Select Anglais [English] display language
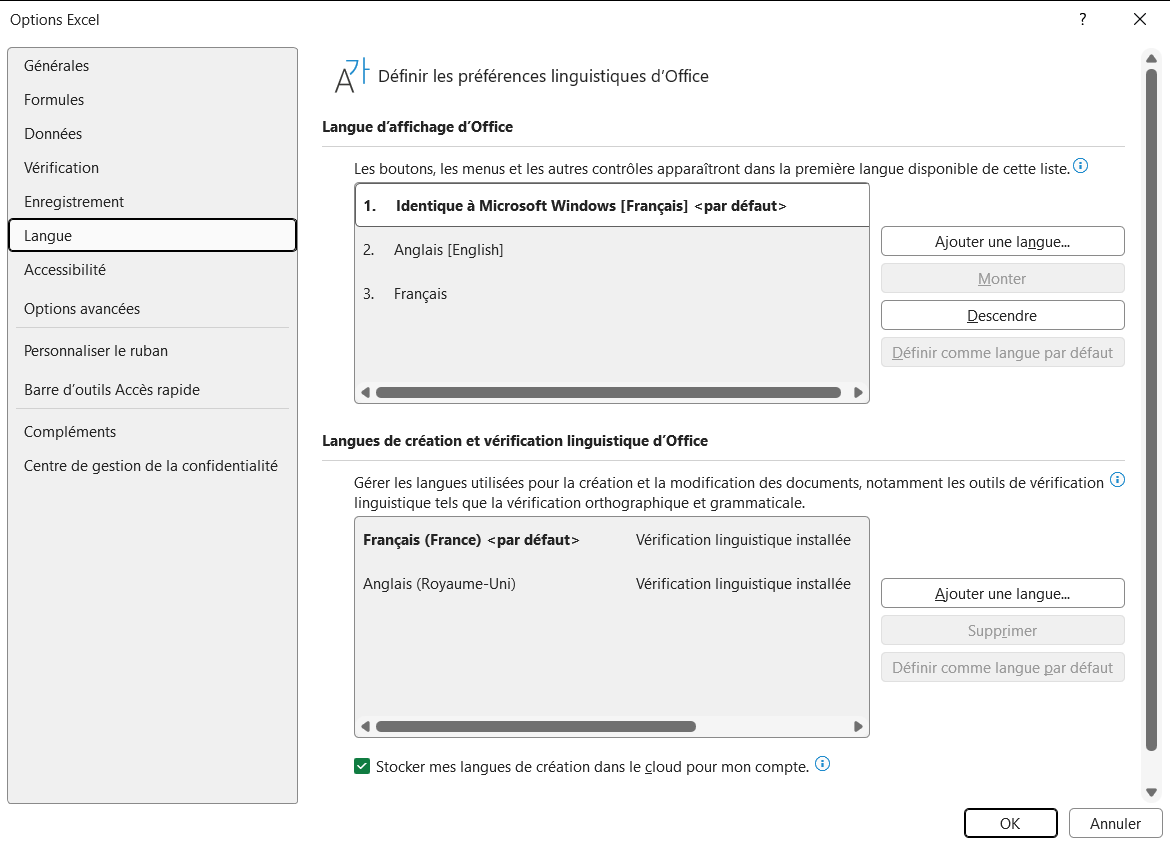This screenshot has width=1170, height=847. tap(612, 249)
